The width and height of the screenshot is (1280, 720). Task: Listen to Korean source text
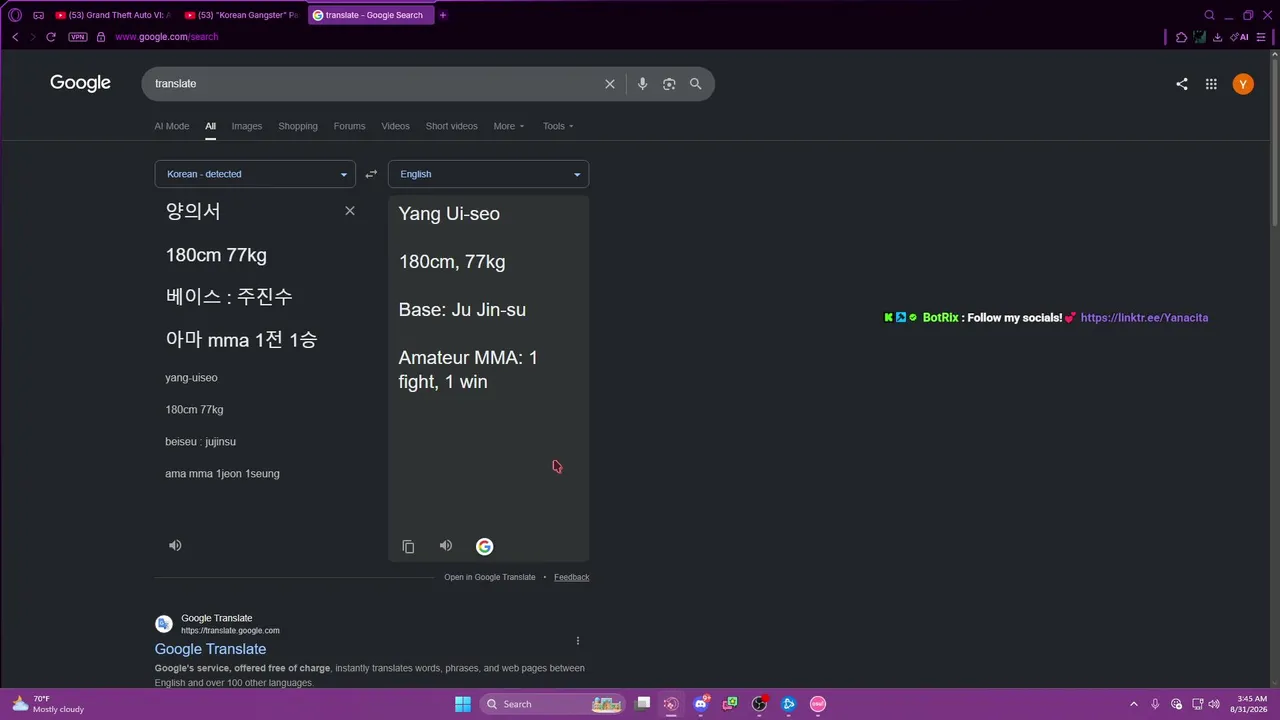(175, 545)
